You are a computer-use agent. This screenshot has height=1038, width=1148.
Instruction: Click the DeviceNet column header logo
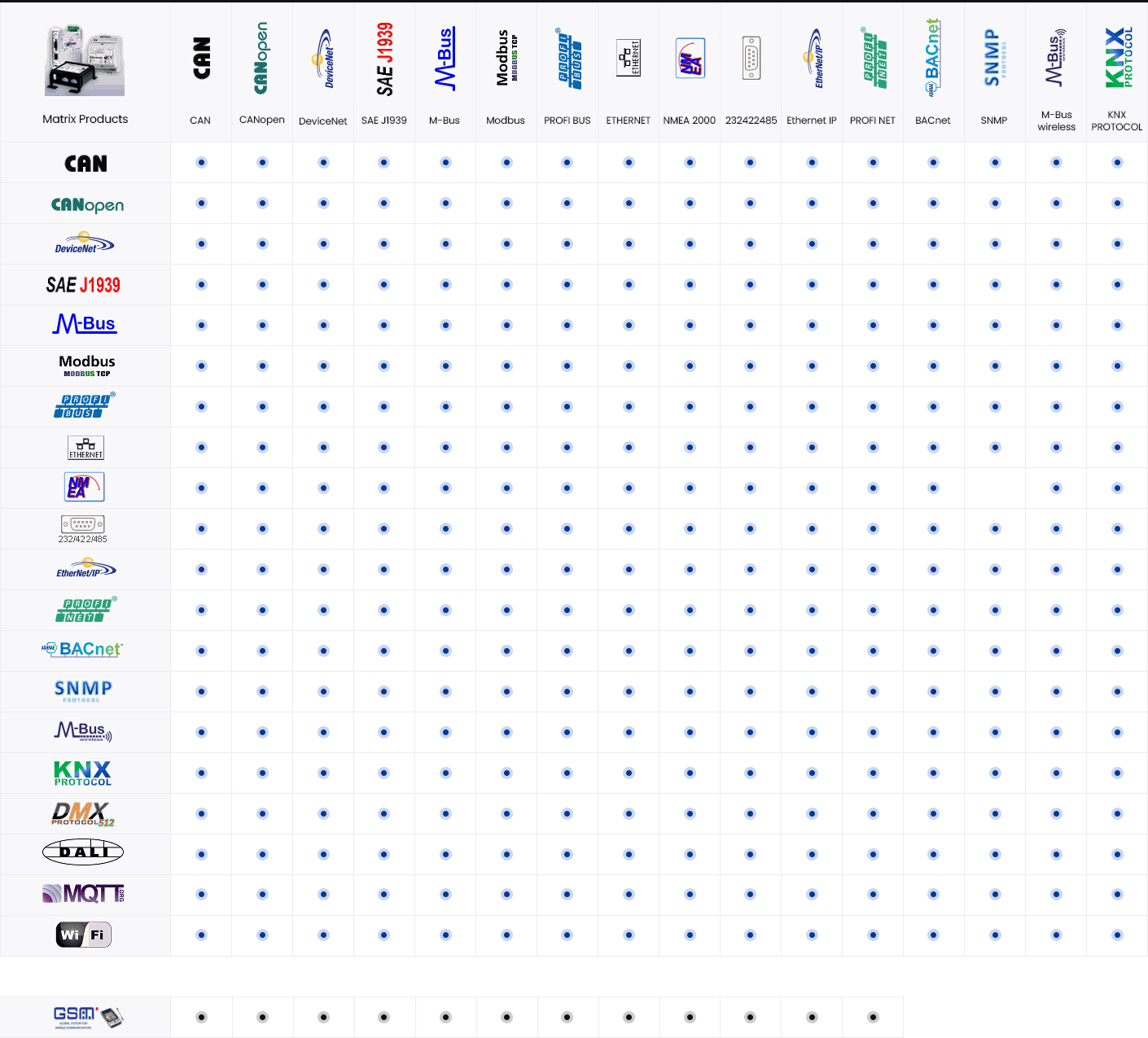pos(323,59)
